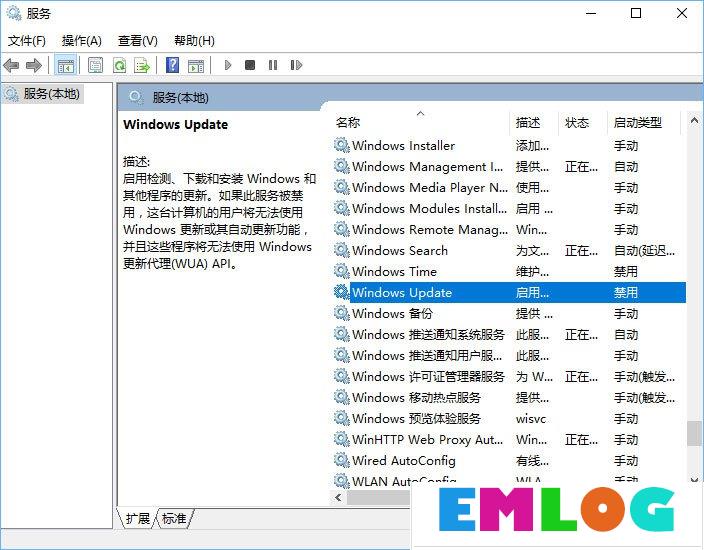Switch to the 扩展 tab
The image size is (704, 550).
click(x=137, y=519)
